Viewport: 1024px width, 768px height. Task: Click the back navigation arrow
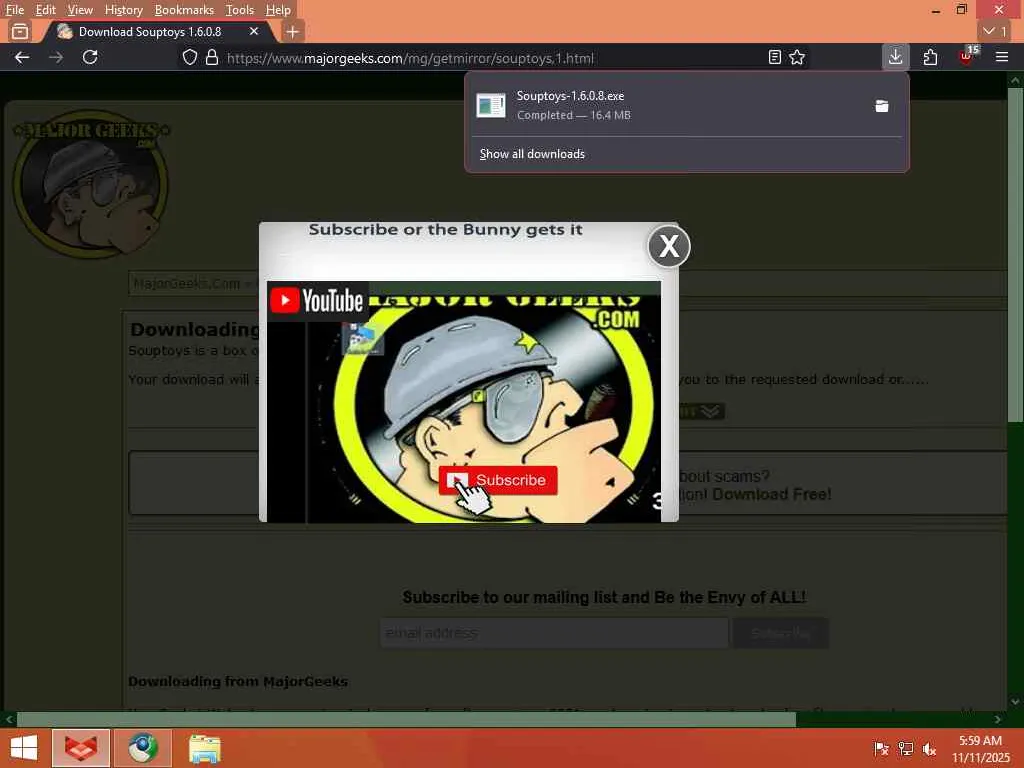[x=22, y=57]
